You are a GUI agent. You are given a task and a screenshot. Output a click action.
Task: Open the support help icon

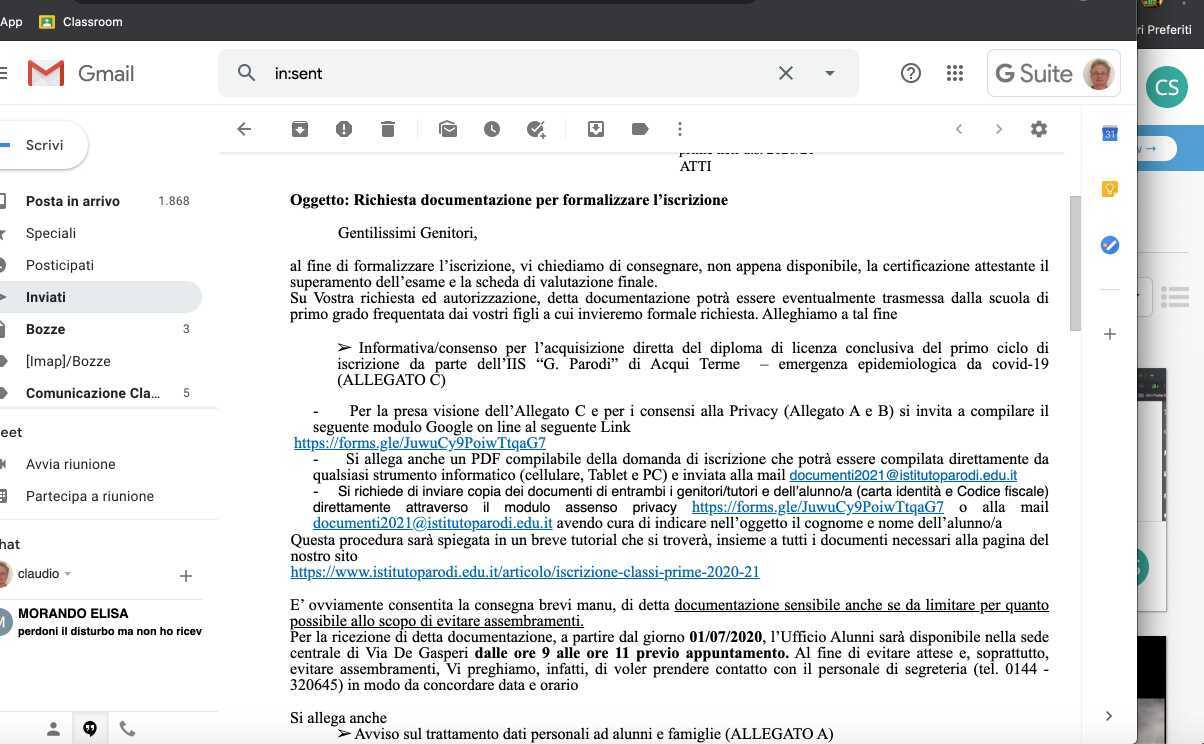(911, 73)
